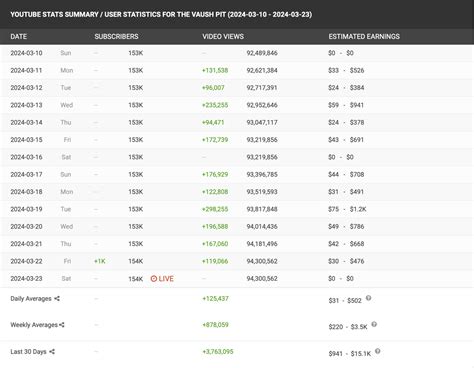Click the SUBSCRIBERS column header
The width and height of the screenshot is (474, 368).
pyautogui.click(x=116, y=36)
